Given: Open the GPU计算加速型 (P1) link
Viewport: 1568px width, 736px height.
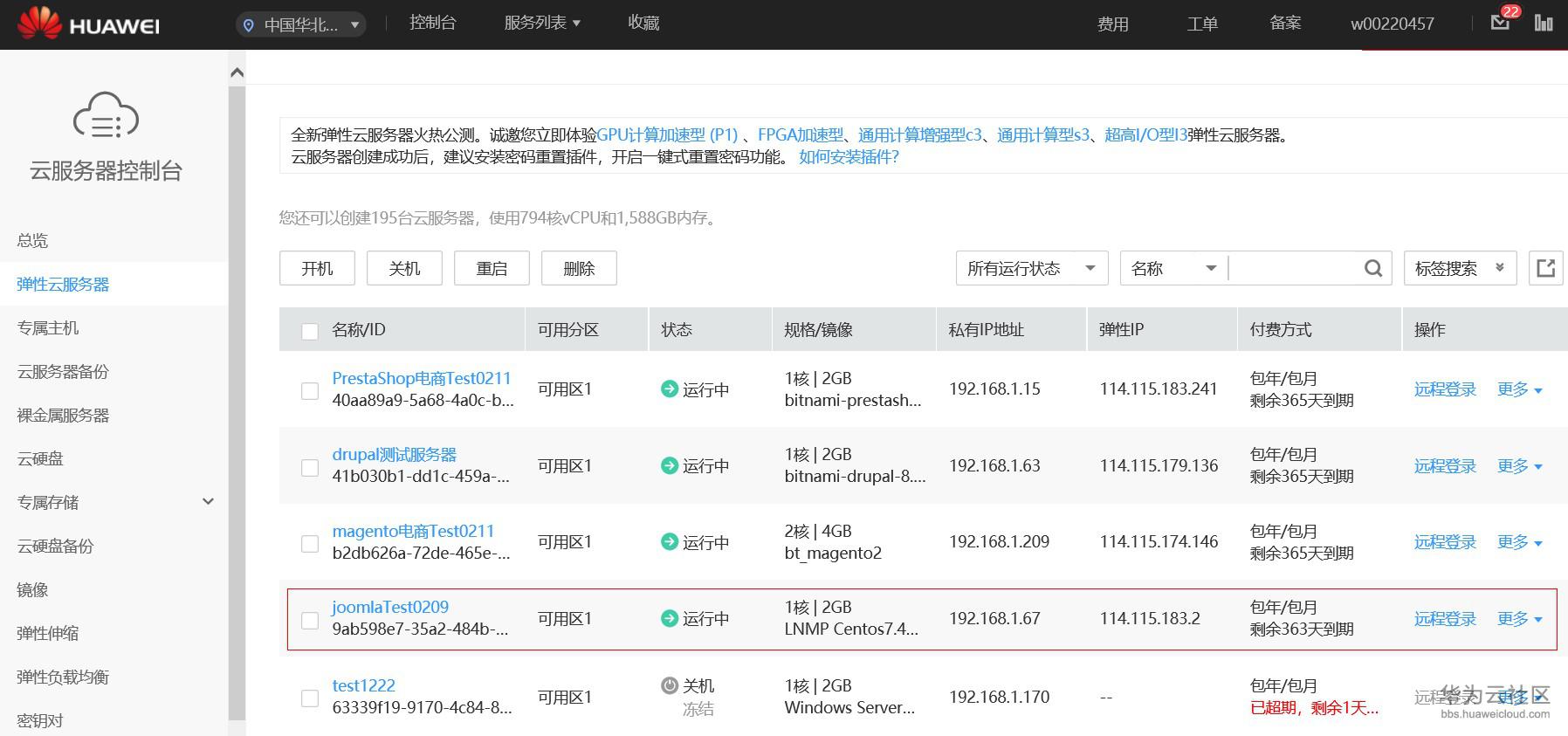Looking at the screenshot, I should 667,135.
